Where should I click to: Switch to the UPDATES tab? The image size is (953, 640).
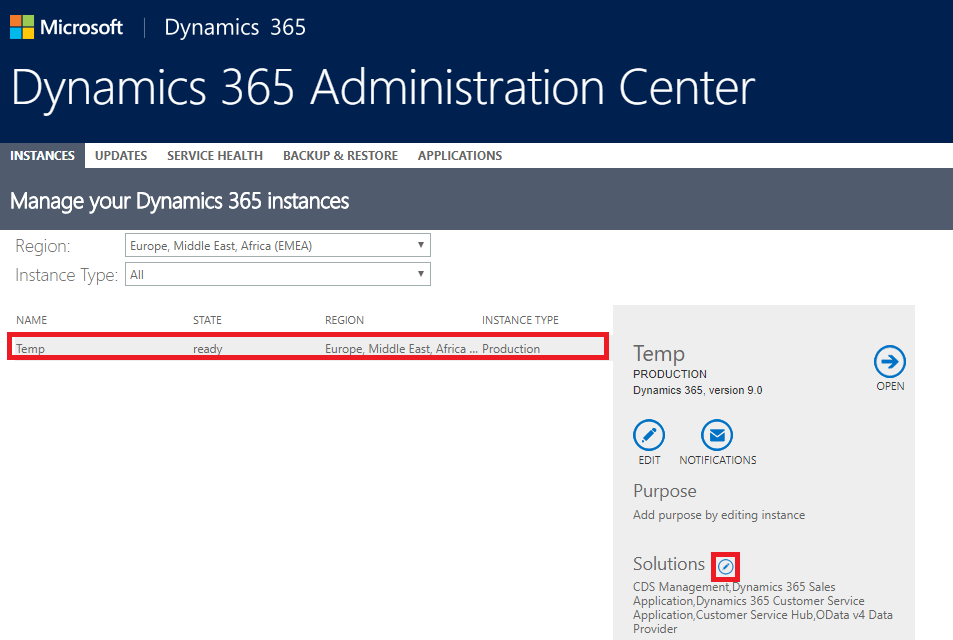121,156
